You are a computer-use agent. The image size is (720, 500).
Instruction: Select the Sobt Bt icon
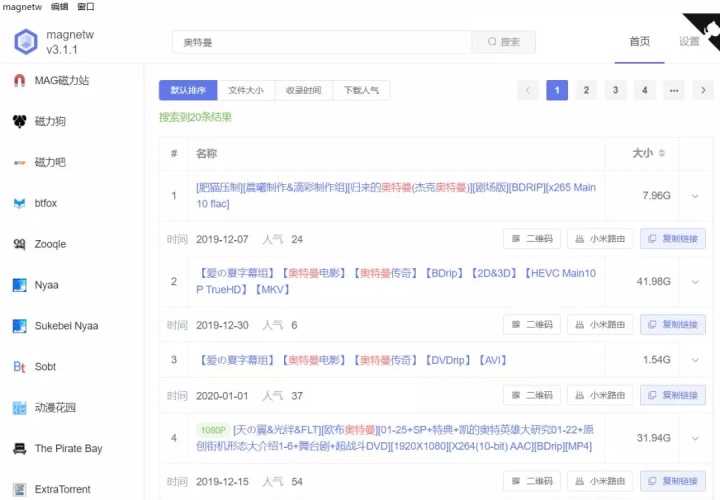click(x=19, y=366)
